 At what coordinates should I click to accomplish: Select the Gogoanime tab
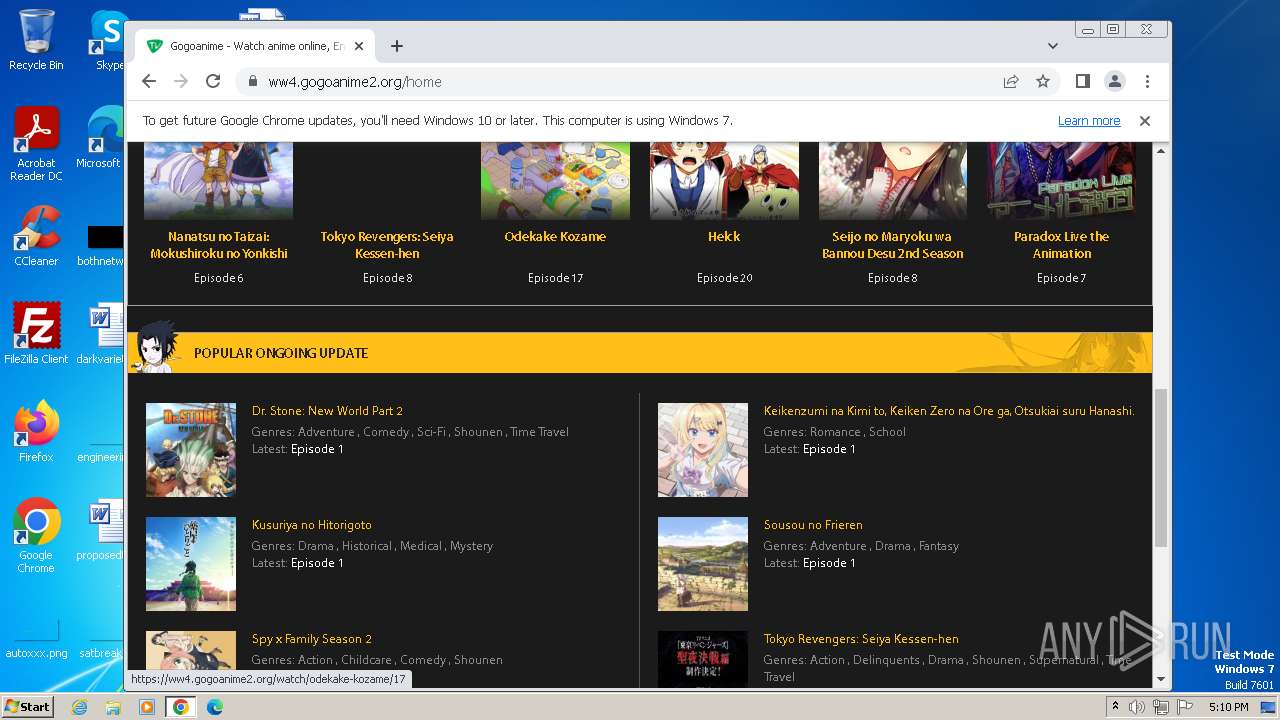[x=255, y=46]
